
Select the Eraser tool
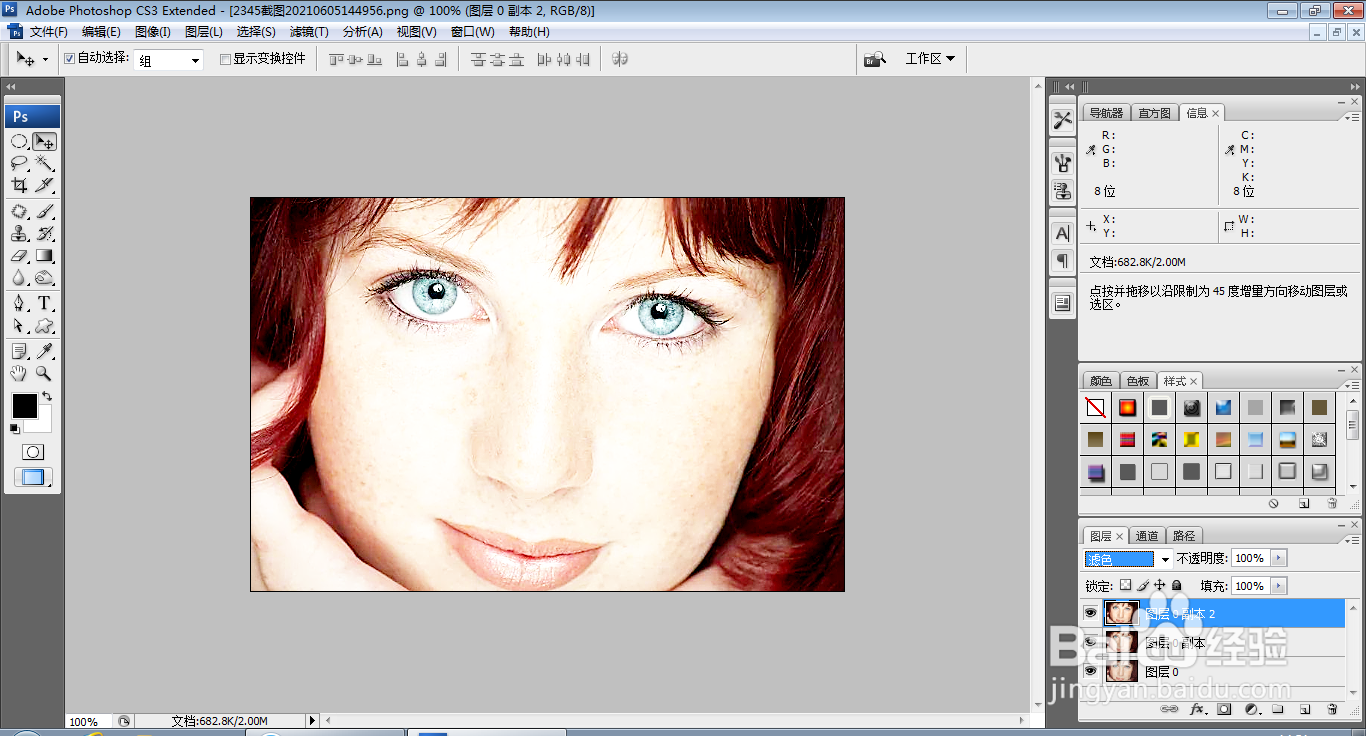[x=19, y=256]
